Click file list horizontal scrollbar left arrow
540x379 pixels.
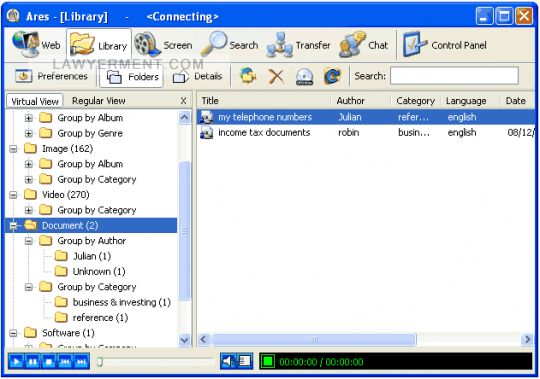[204, 339]
